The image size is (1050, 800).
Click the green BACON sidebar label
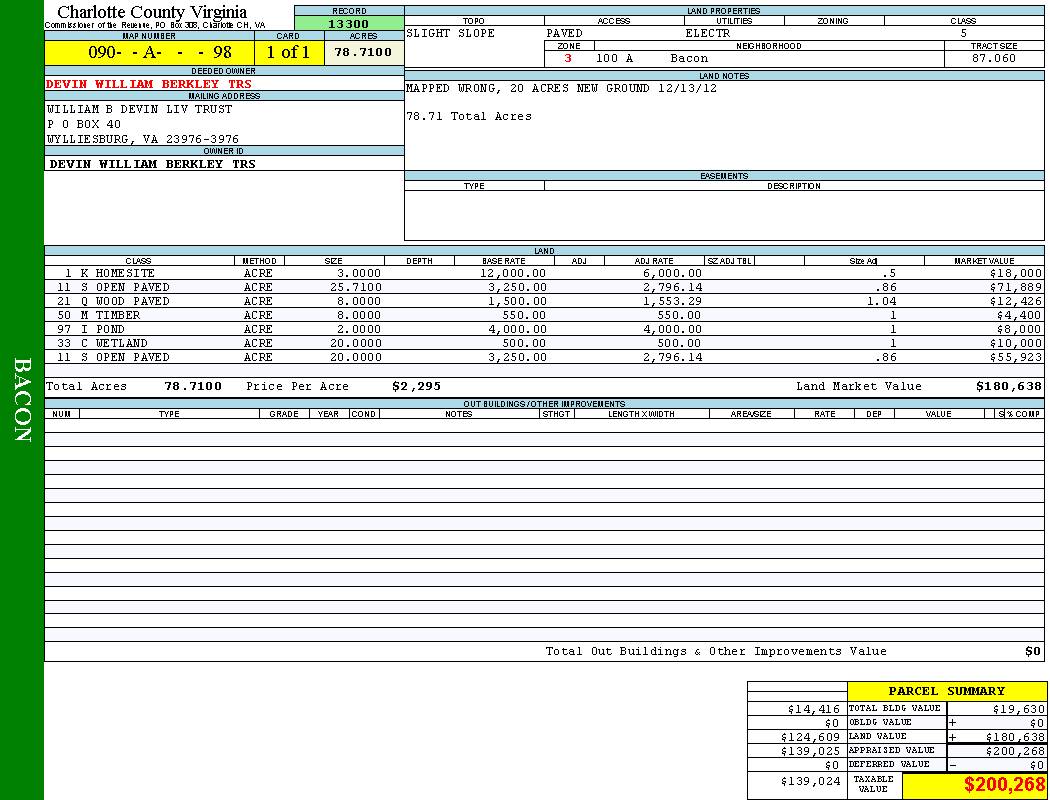(x=22, y=400)
